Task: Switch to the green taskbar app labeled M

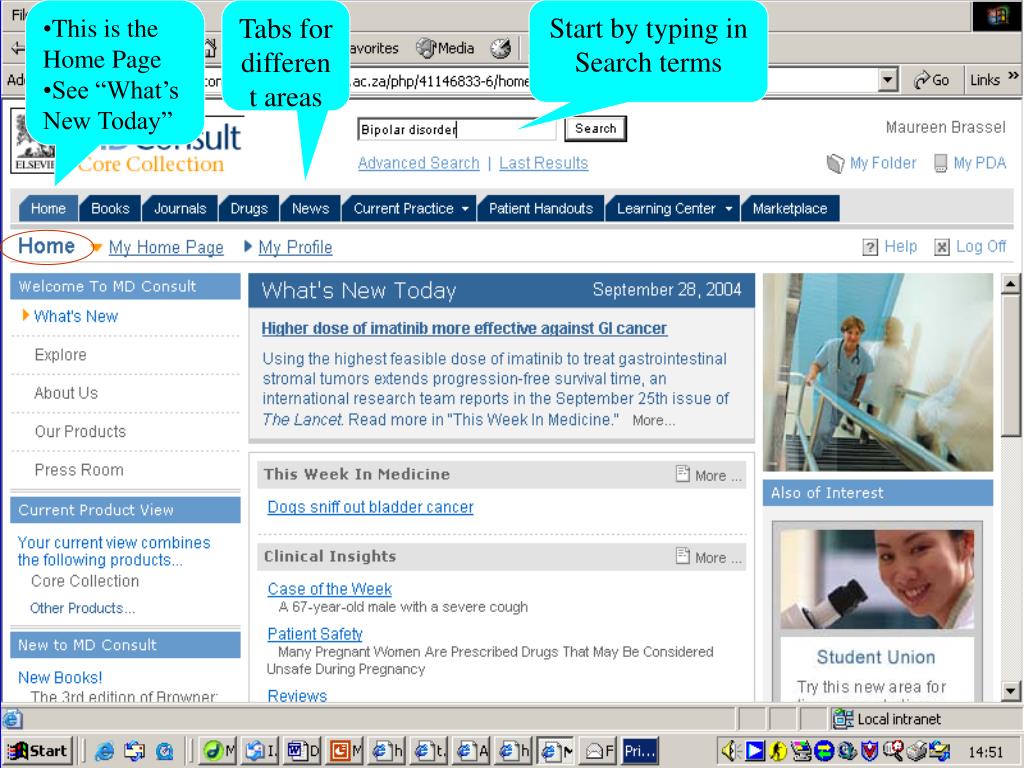Action: 219,751
